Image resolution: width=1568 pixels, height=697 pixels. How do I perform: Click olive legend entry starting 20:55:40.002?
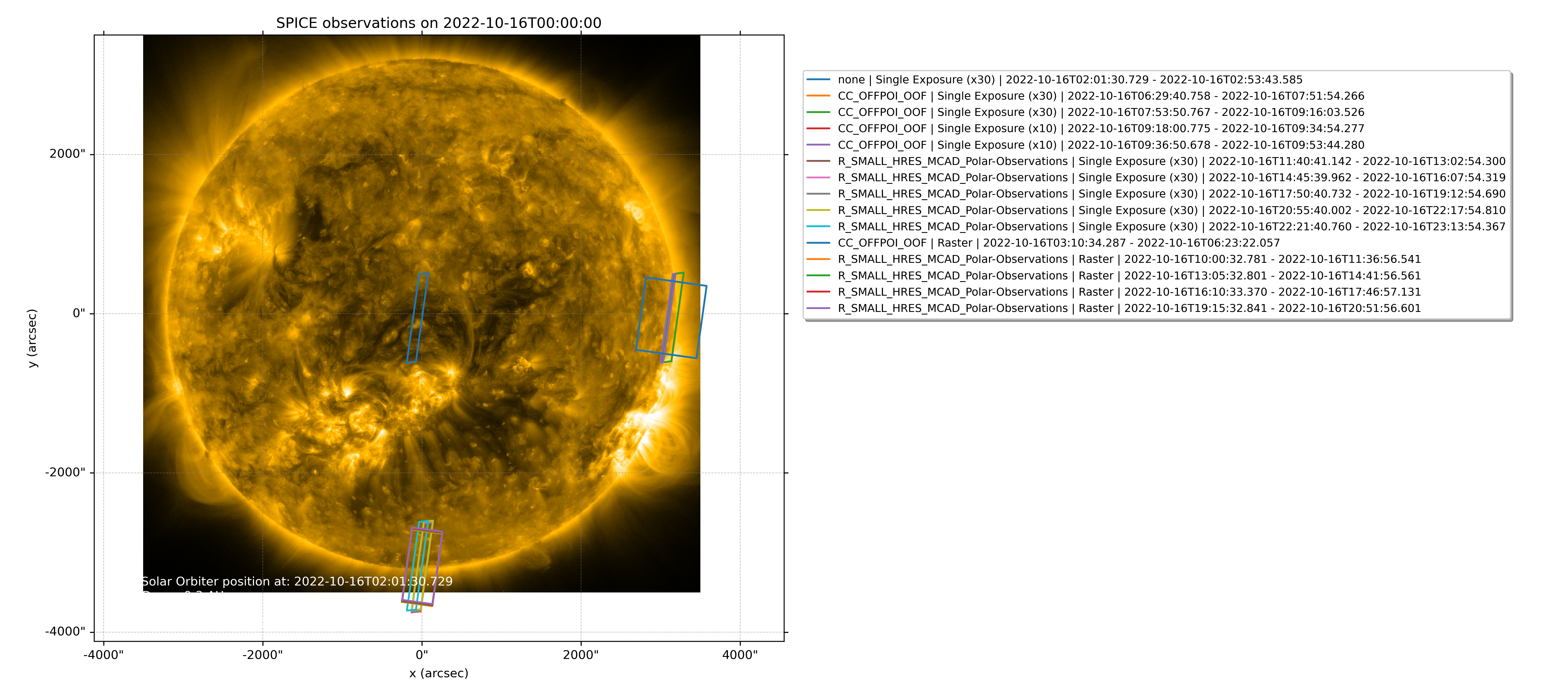pos(1171,211)
